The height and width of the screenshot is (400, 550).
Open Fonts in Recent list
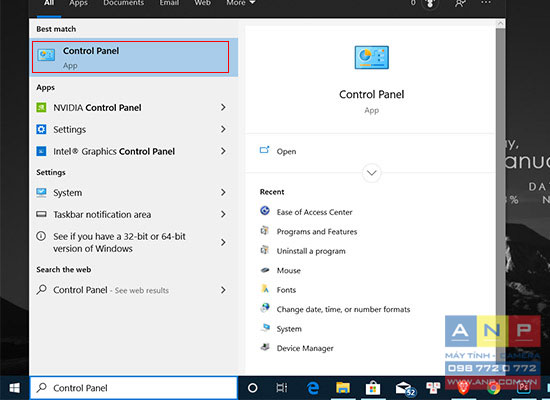click(x=286, y=290)
